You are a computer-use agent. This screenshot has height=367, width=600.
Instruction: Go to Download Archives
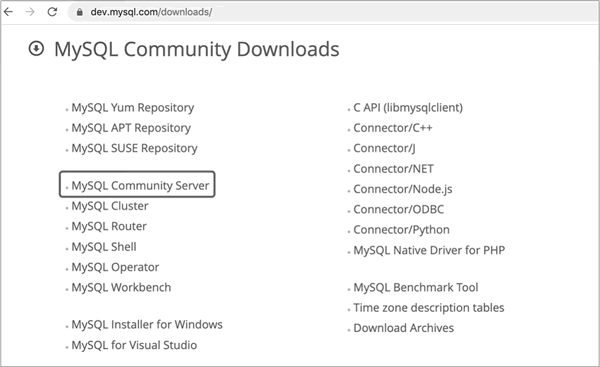(x=404, y=328)
